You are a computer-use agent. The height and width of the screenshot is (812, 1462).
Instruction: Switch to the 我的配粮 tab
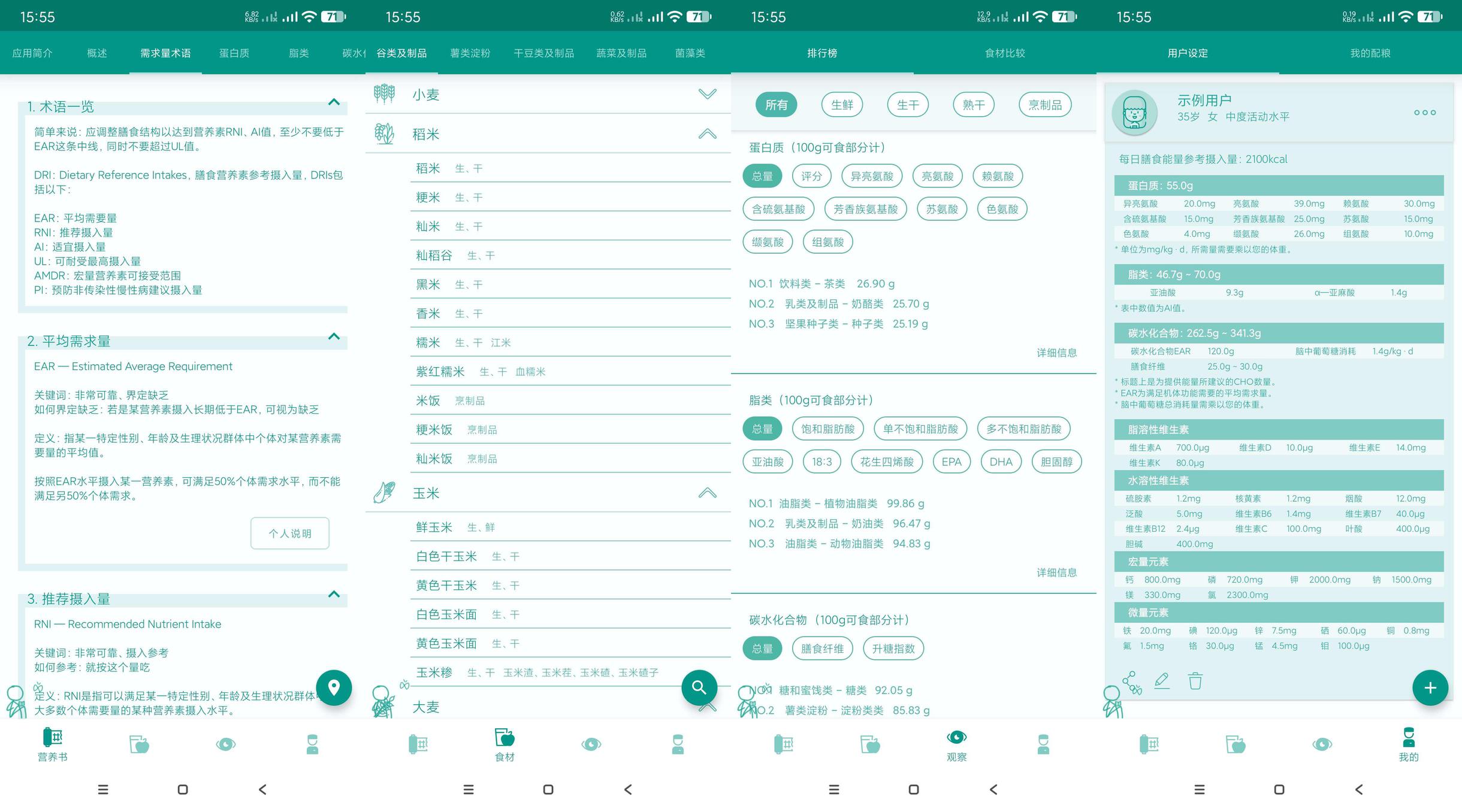pos(1370,53)
